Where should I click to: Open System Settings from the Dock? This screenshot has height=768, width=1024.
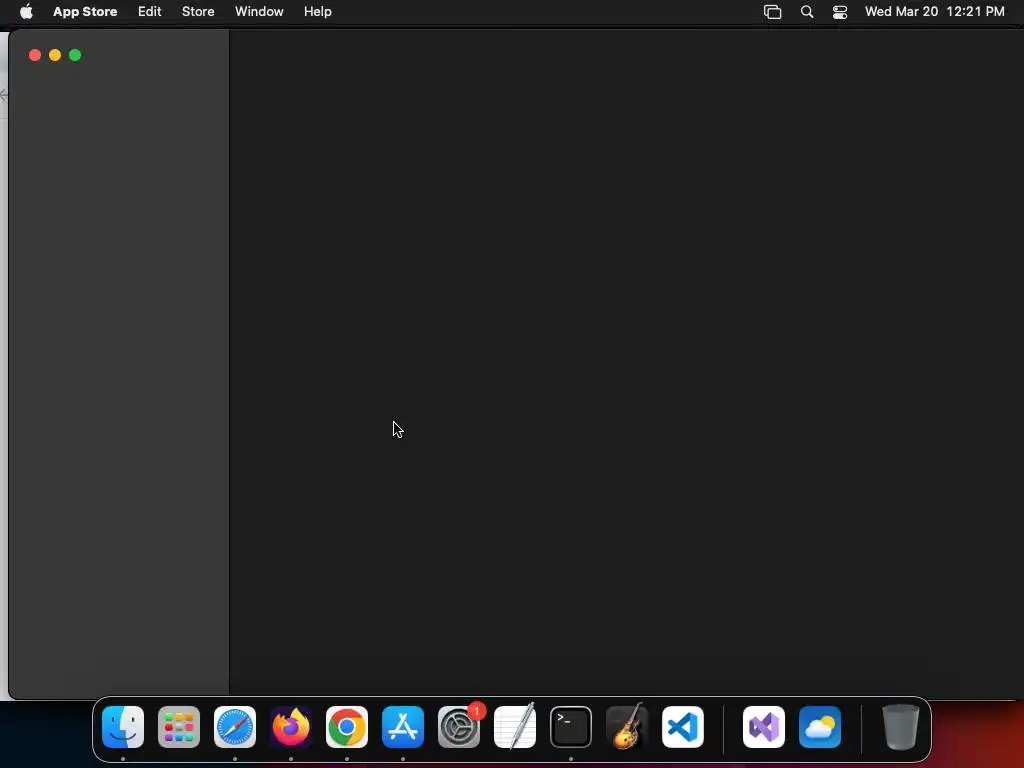pos(459,727)
